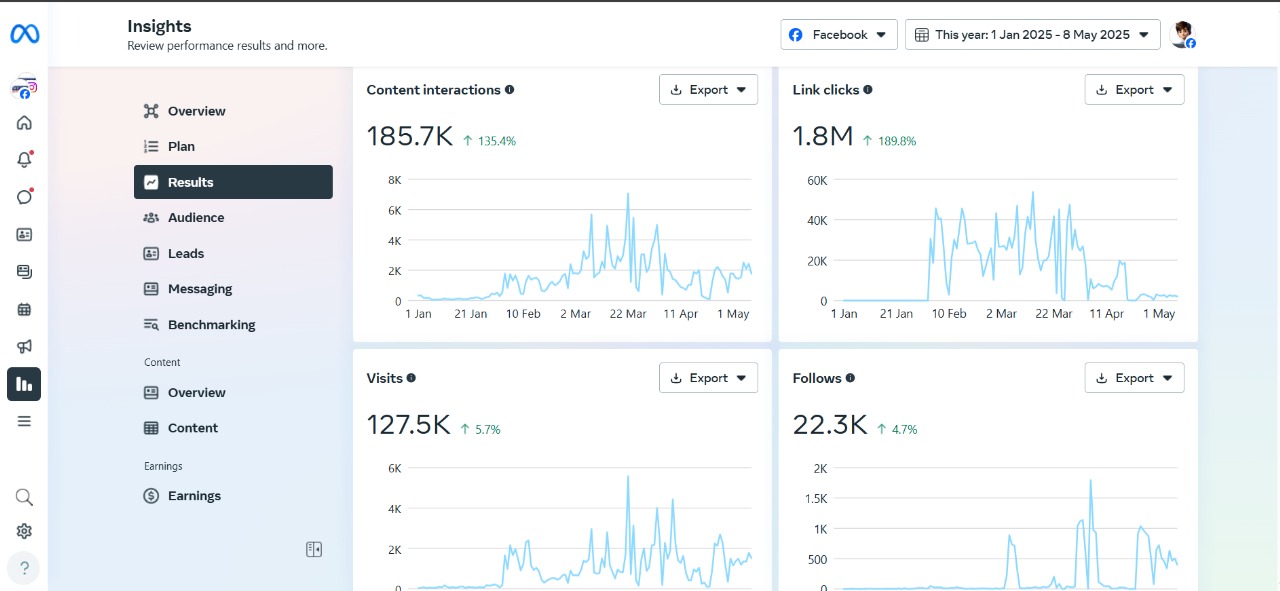Expand Export dropdown for Link clicks
Viewport: 1280px width, 591px height.
1134,90
